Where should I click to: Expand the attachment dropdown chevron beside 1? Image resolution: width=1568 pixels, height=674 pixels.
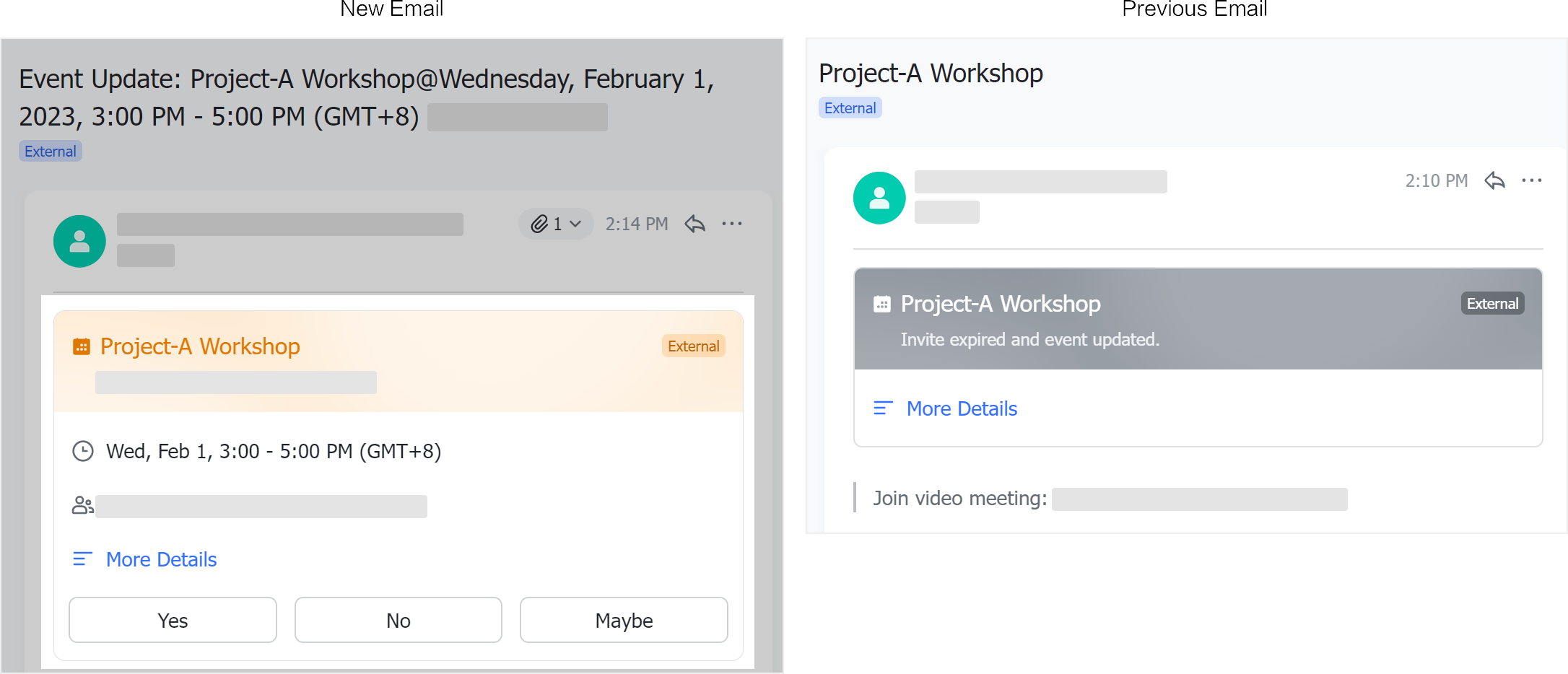click(x=575, y=224)
